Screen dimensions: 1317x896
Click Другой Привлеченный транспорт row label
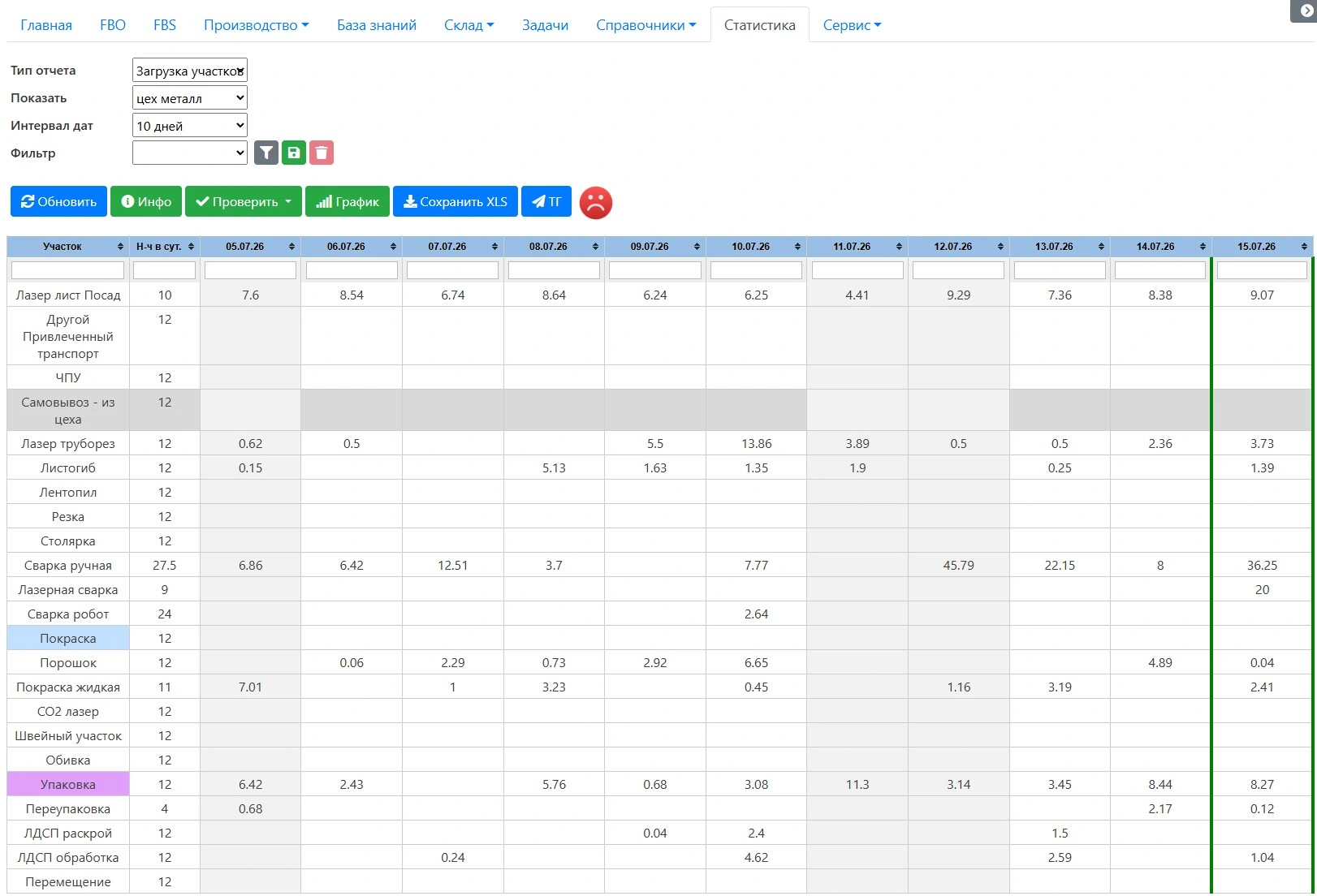(x=68, y=337)
